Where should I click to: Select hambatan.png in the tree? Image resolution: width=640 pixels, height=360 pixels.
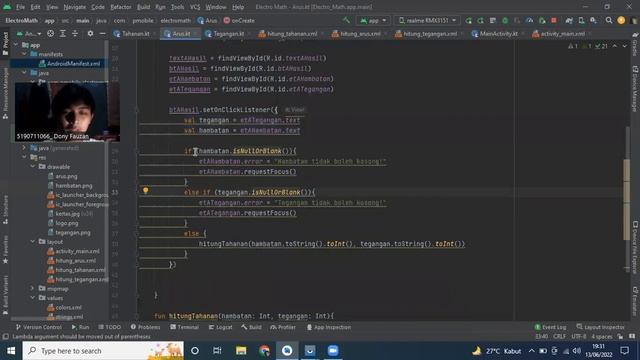pyautogui.click(x=73, y=186)
